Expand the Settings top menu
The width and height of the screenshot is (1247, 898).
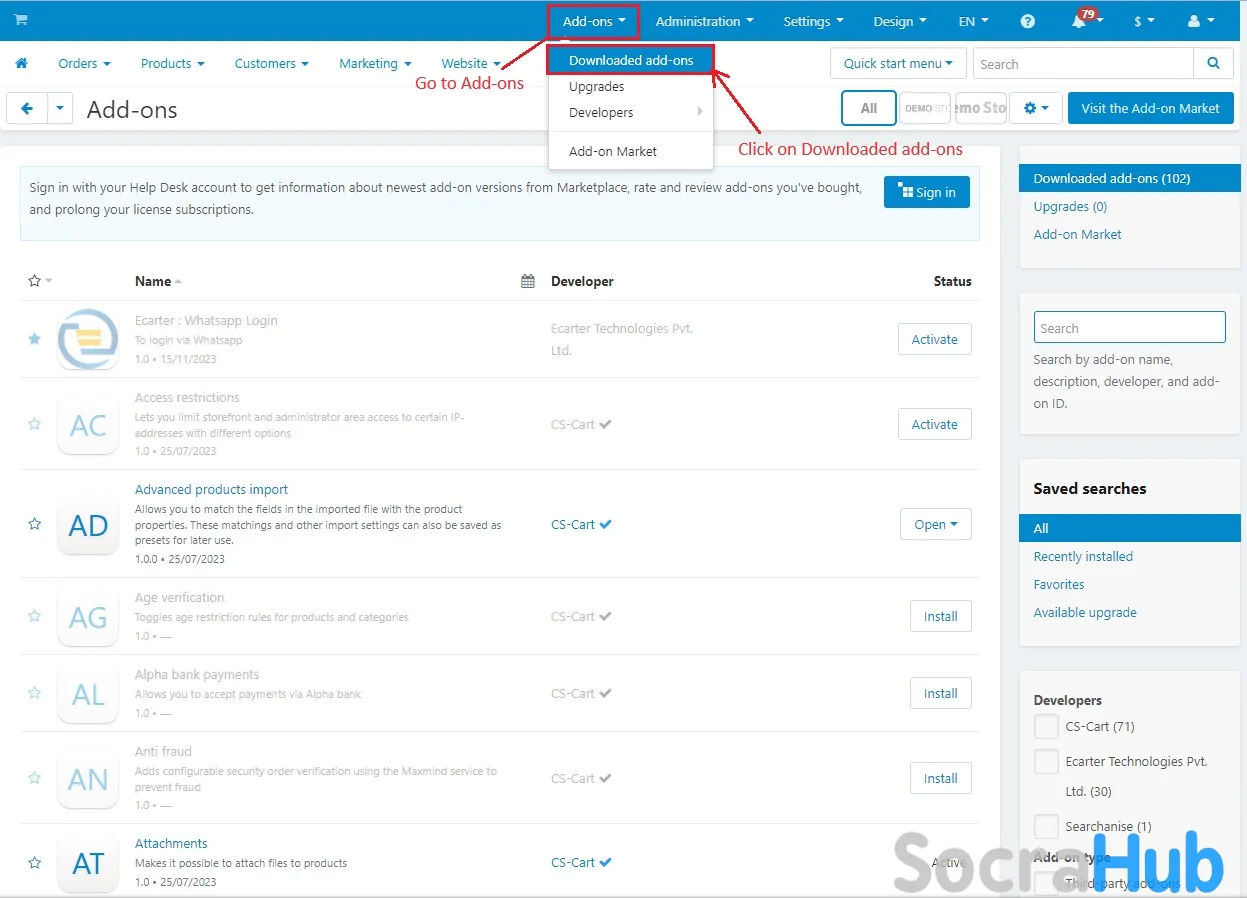pos(813,21)
